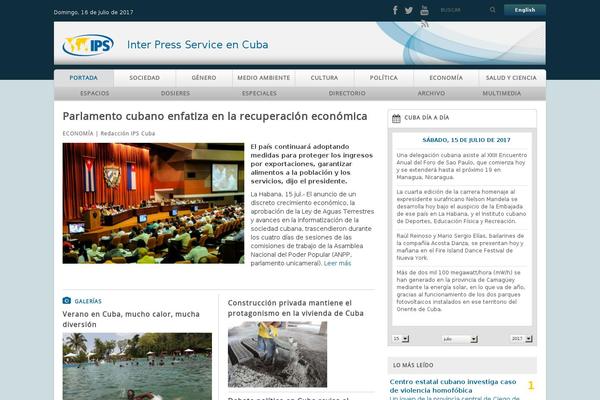Screen dimensions: 600x400
Task: Focus the Buscar search field
Action: tap(463, 10)
